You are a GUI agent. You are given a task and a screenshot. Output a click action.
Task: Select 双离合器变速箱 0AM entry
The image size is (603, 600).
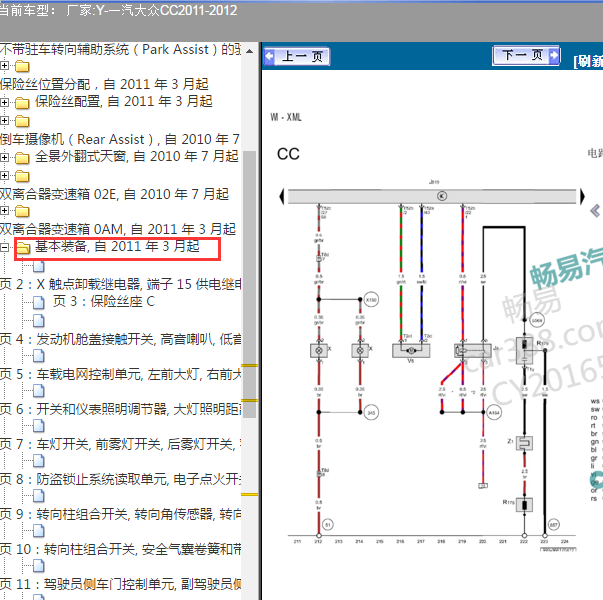(x=118, y=229)
